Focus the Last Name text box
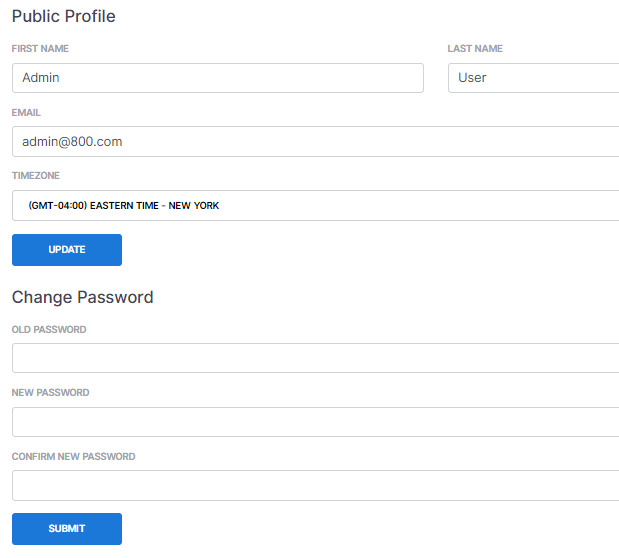This screenshot has height=558, width=619. pos(533,78)
